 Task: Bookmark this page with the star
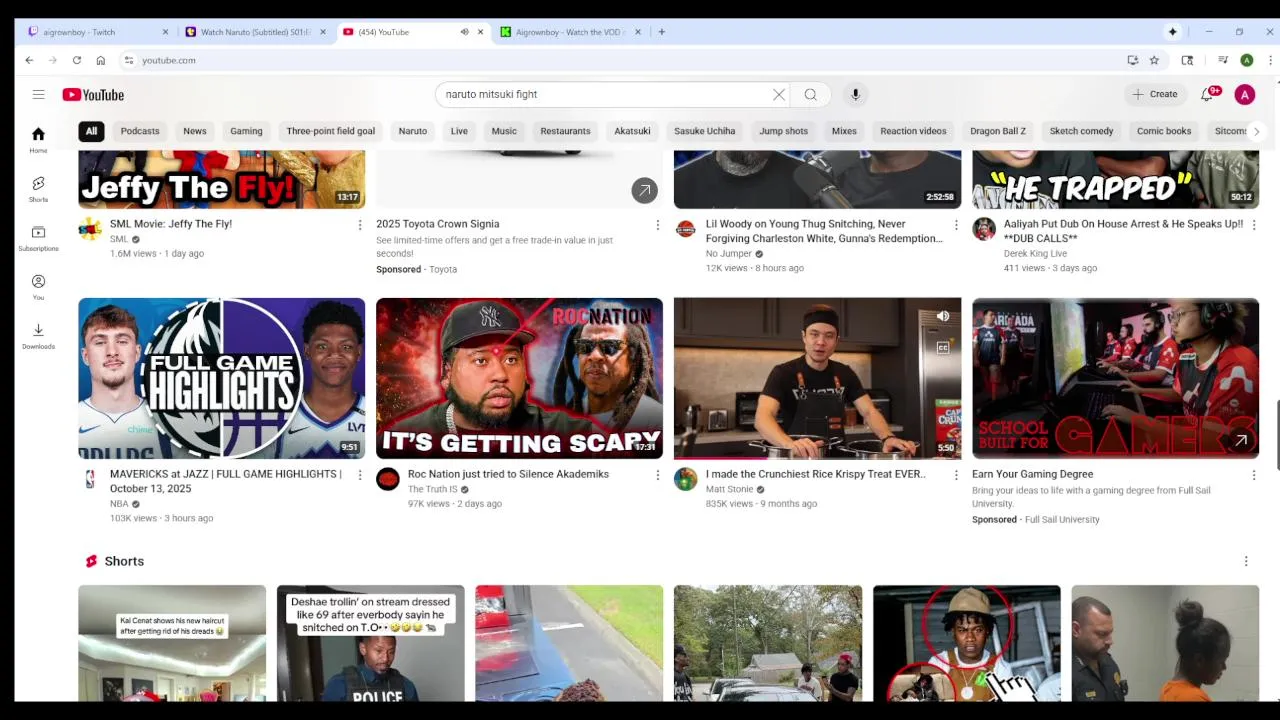[x=1154, y=60]
